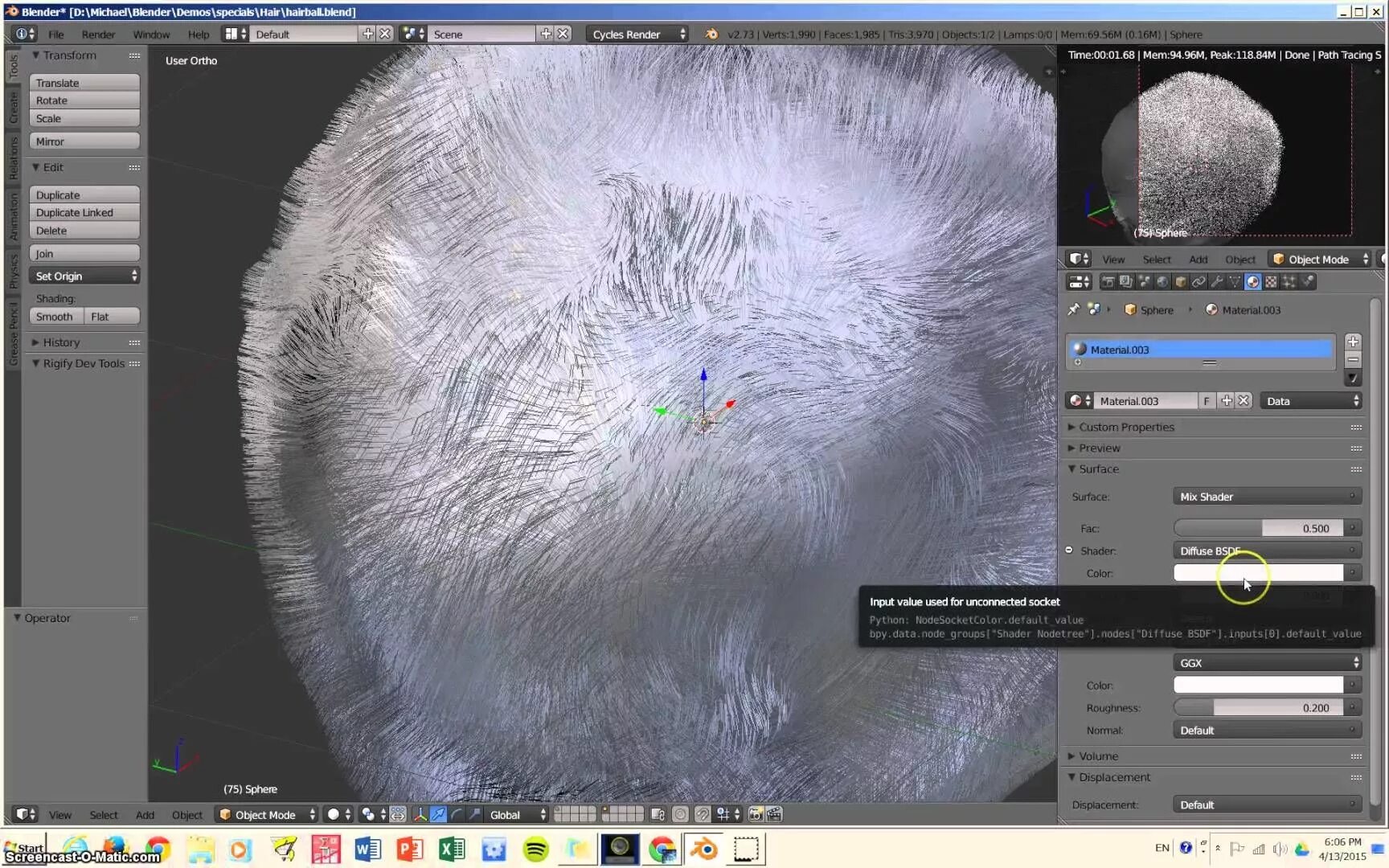Screen dimensions: 1389x868
Task: Click the Duplicate Linked button
Action: pyautogui.click(x=84, y=212)
